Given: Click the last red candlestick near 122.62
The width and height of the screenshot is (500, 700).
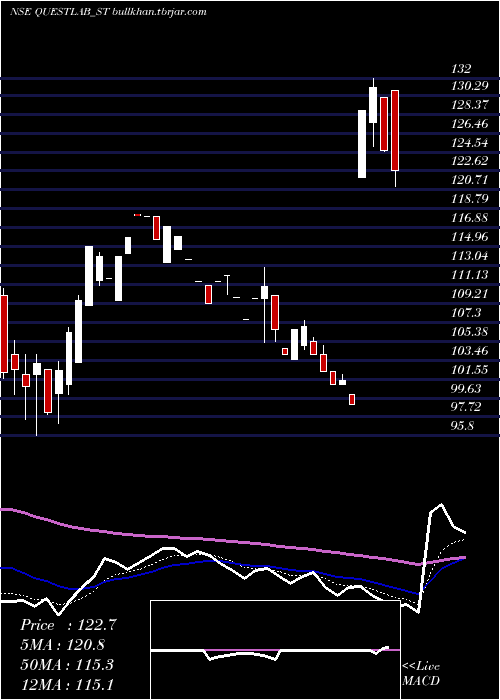Looking at the screenshot, I should pyautogui.click(x=395, y=130).
